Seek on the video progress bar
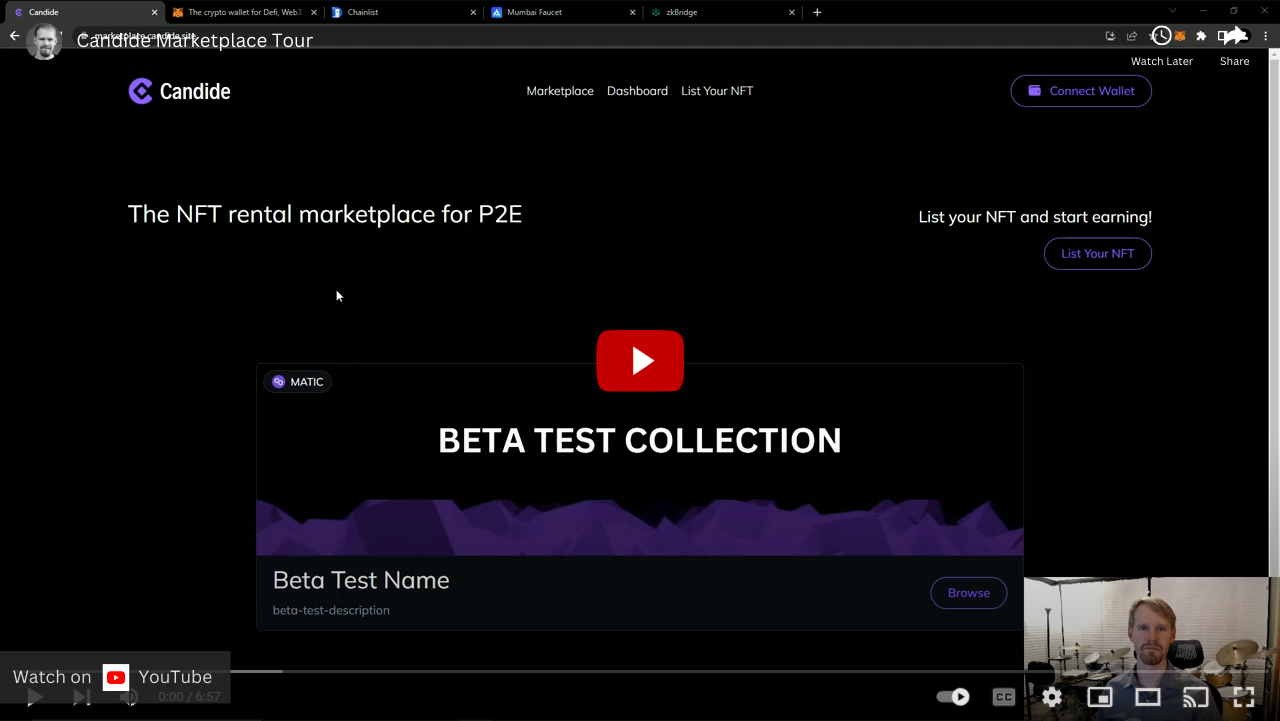1280x721 pixels. [640, 671]
